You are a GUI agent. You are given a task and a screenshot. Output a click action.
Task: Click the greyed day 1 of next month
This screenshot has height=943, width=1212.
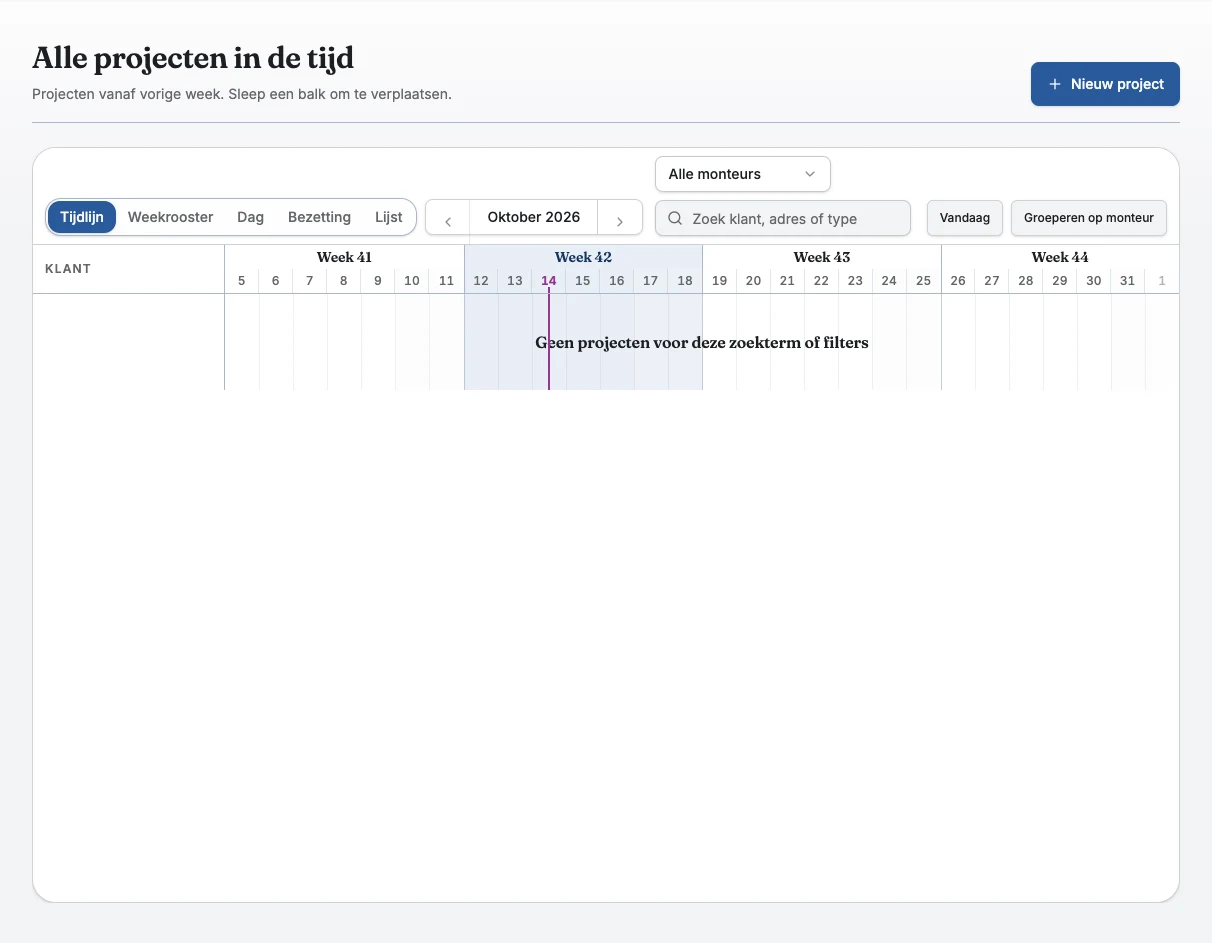pos(1162,281)
